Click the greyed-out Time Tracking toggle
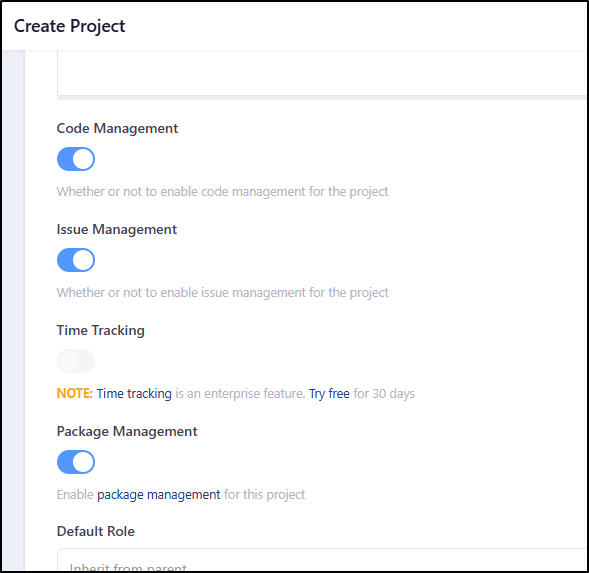589x573 pixels. [76, 361]
